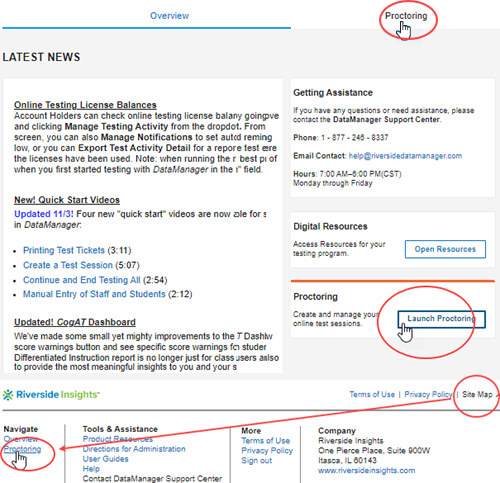Click Updated! CogAT Dashboard heading
500x483 pixels.
point(75,322)
